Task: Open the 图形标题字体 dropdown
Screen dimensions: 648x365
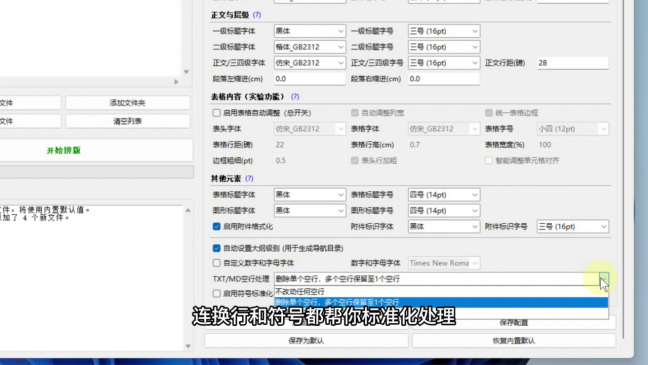Action: coord(310,210)
